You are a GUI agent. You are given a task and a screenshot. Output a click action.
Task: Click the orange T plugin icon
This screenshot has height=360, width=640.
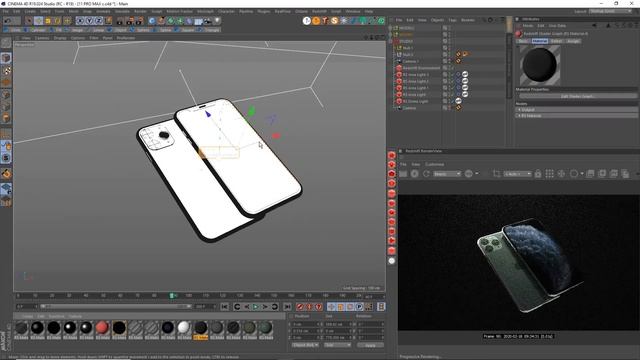click(325, 20)
